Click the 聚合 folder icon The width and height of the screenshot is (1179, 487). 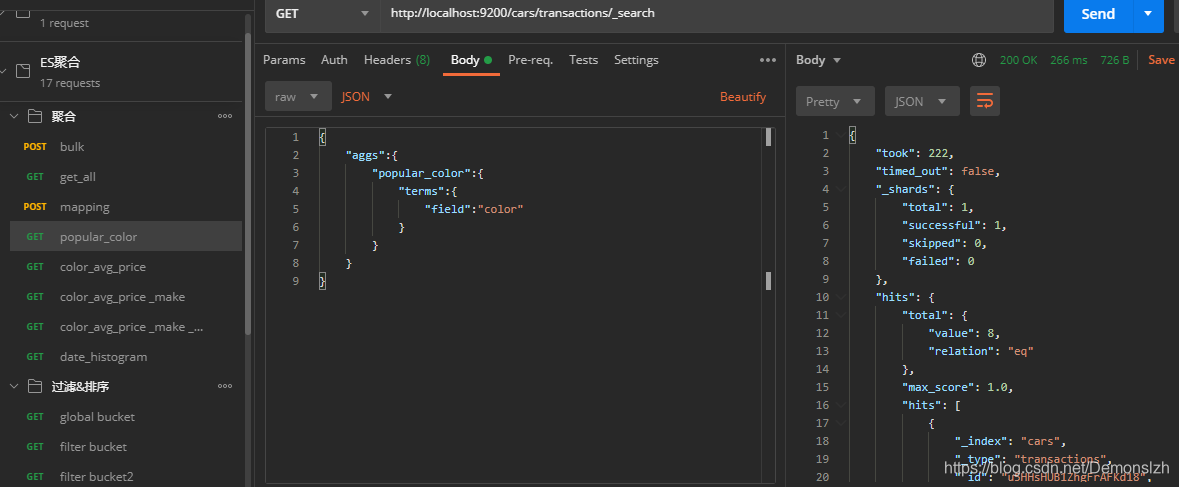pyautogui.click(x=35, y=116)
